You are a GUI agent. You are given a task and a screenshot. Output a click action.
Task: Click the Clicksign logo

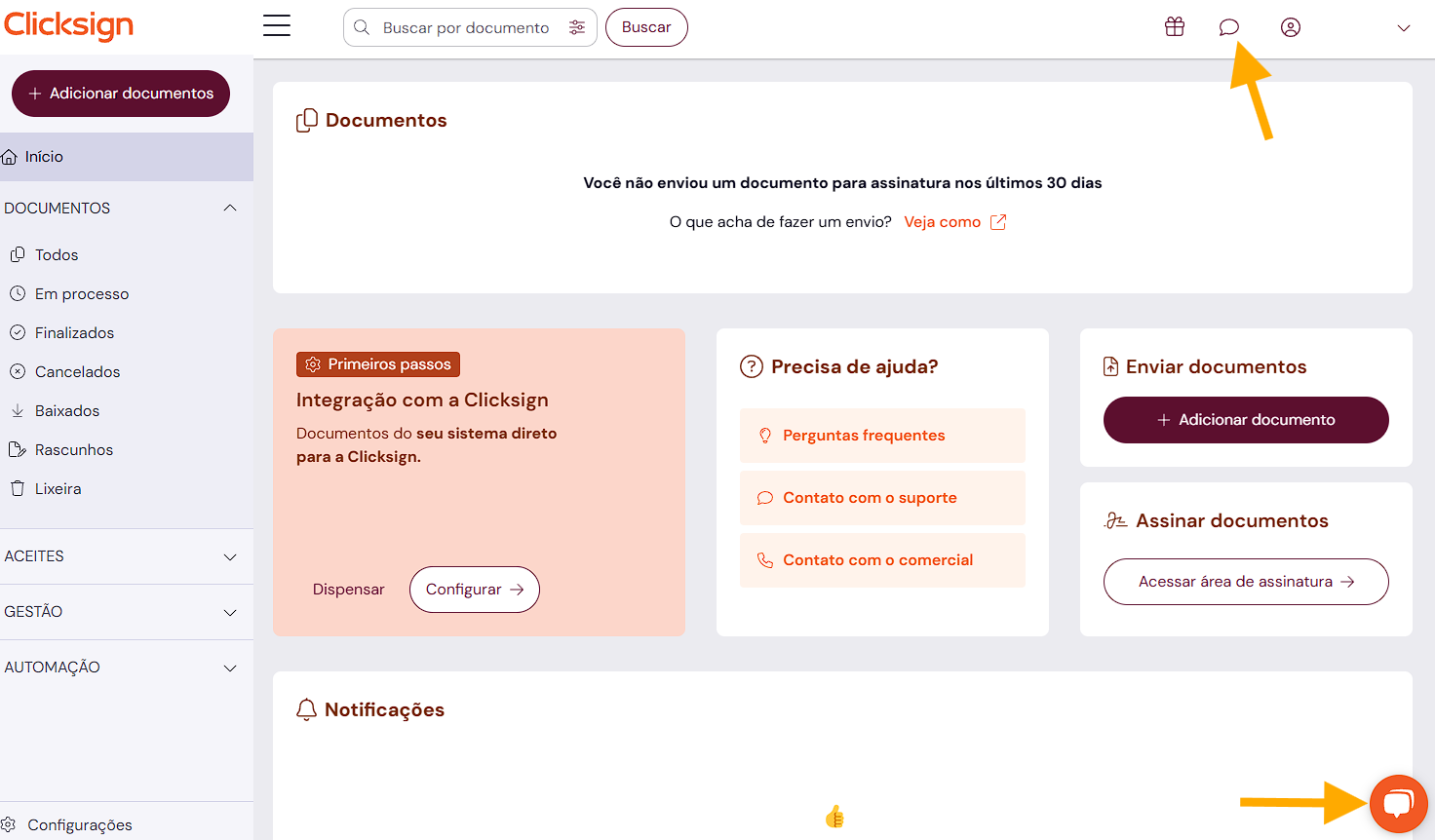point(68,25)
